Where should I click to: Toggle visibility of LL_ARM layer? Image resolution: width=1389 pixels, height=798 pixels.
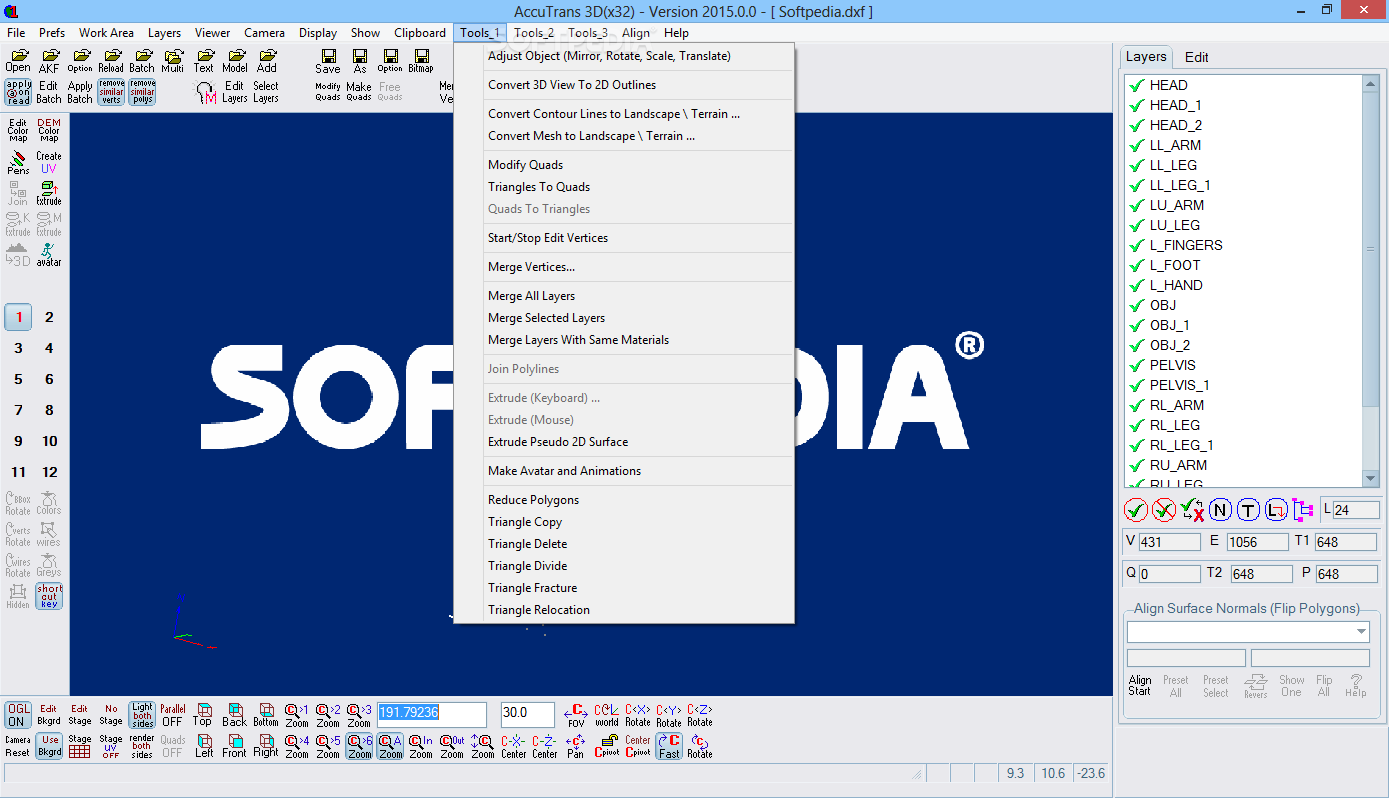(x=1136, y=145)
